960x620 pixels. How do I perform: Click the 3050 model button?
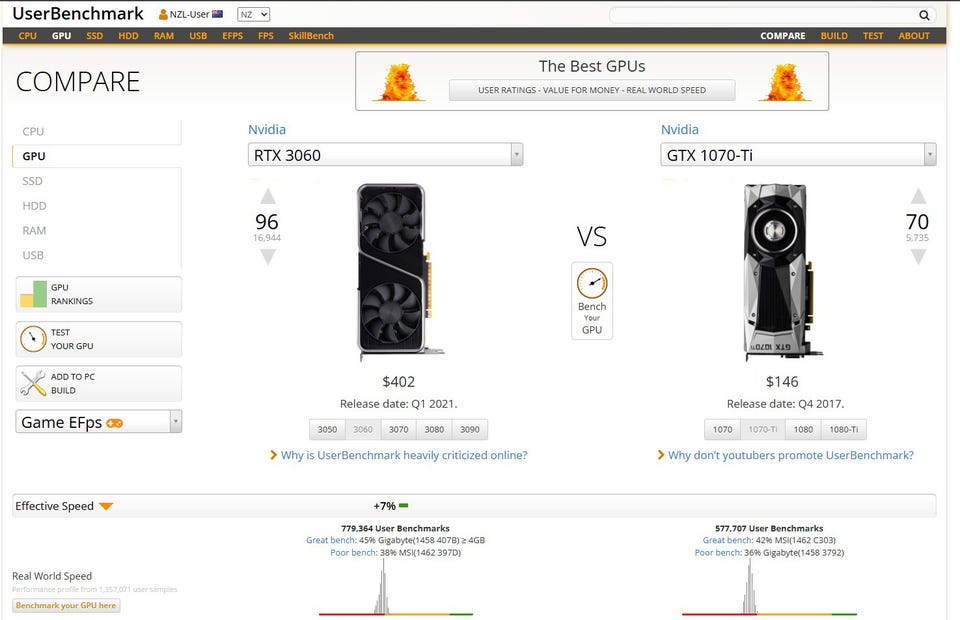click(327, 430)
